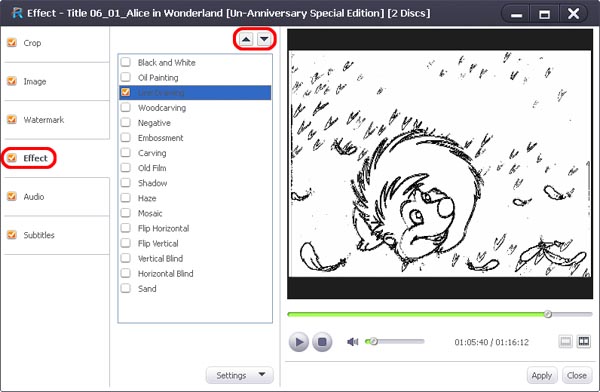
Task: Play the video preview
Action: 298,341
